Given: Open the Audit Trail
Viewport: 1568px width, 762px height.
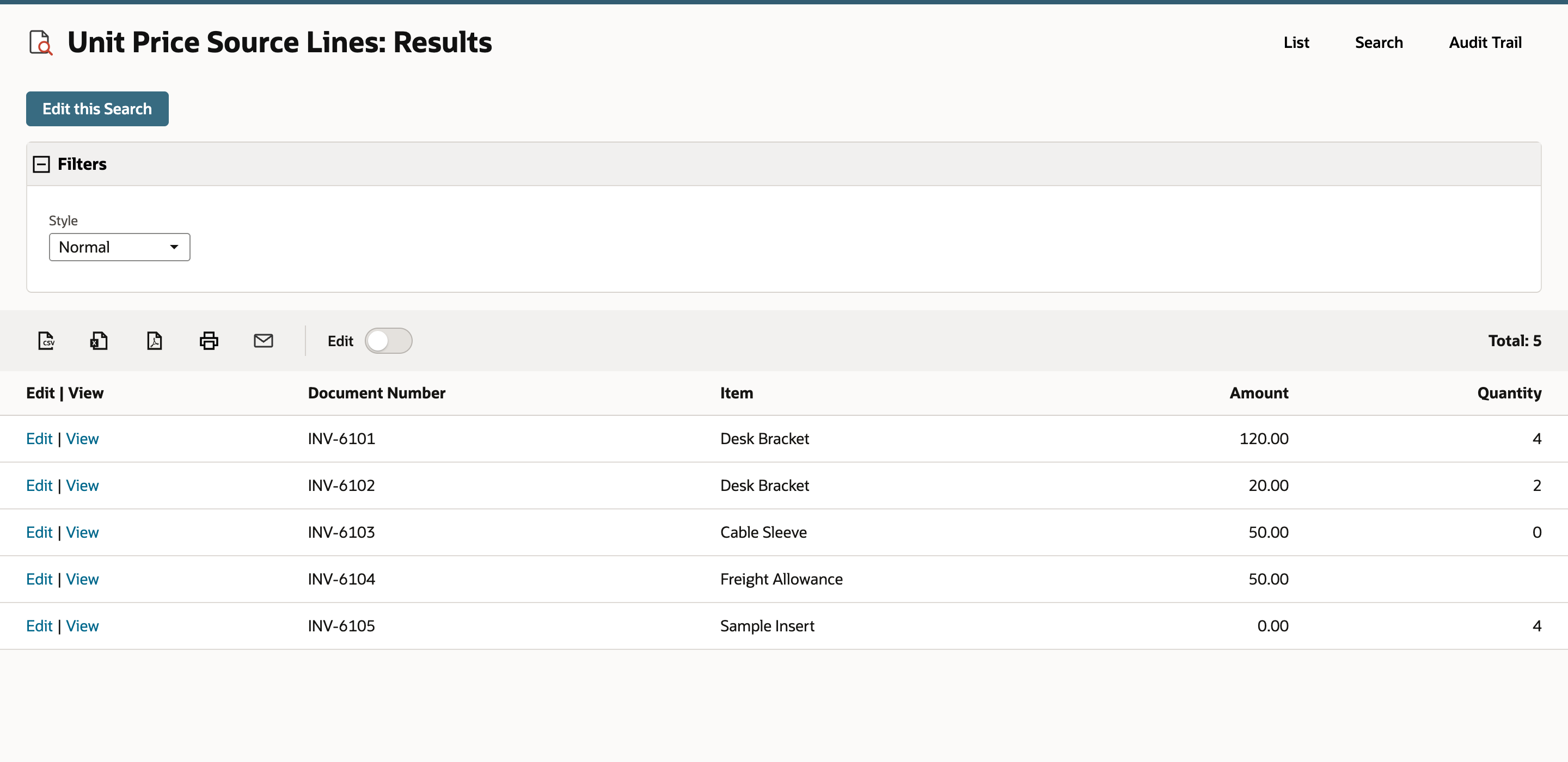Looking at the screenshot, I should pyautogui.click(x=1485, y=42).
